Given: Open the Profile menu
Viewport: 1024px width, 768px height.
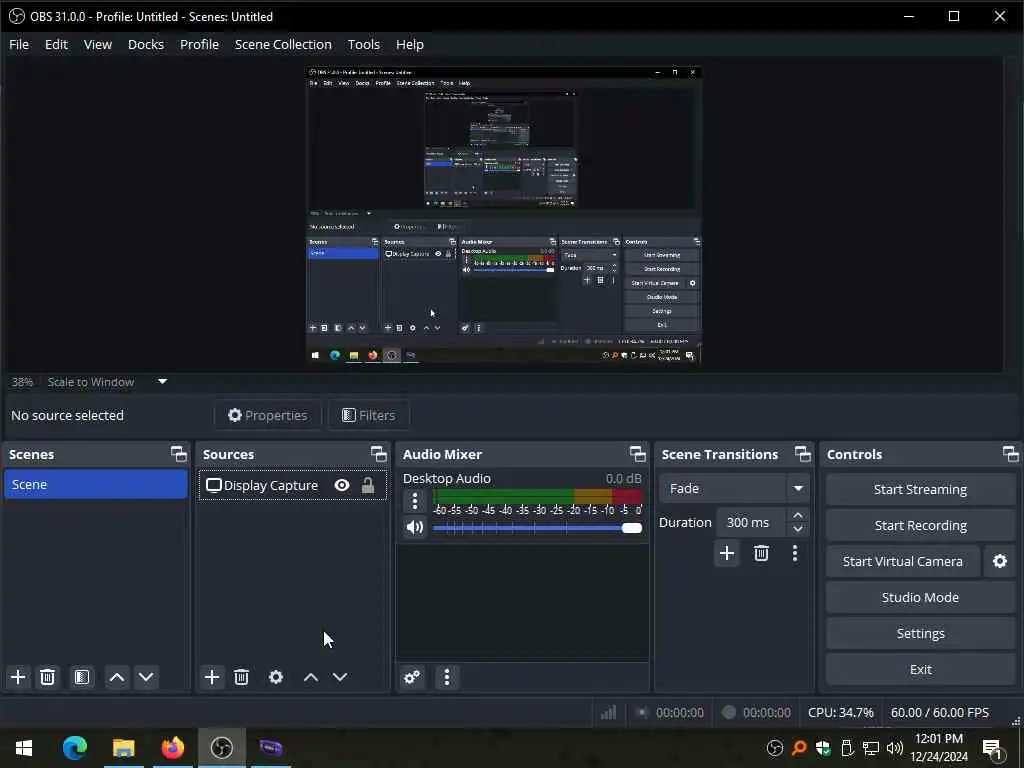Looking at the screenshot, I should pyautogui.click(x=199, y=44).
